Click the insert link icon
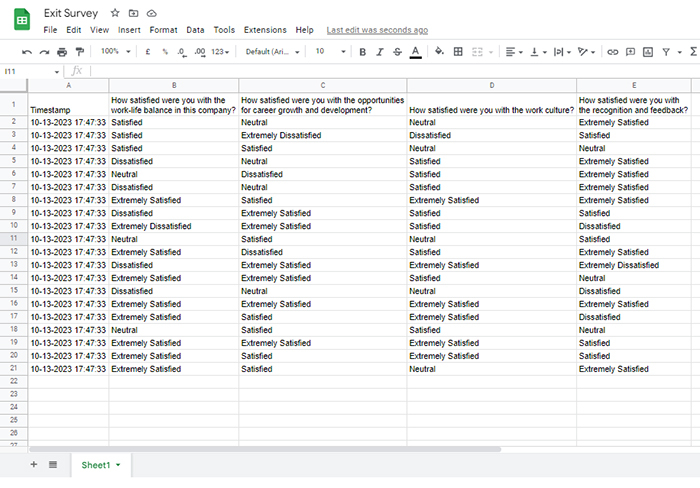Screen dimensions: 700x488 click(x=612, y=52)
